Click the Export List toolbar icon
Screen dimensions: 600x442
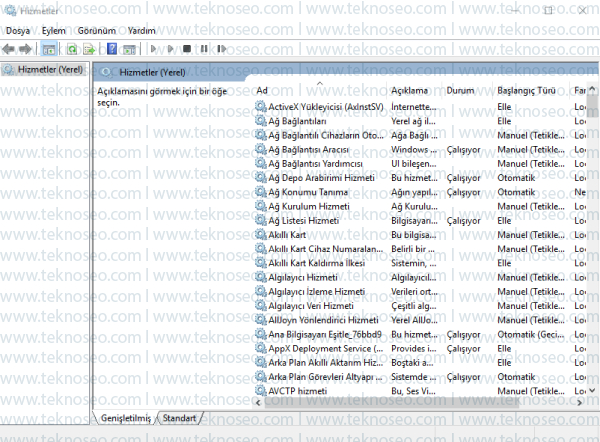click(89, 49)
